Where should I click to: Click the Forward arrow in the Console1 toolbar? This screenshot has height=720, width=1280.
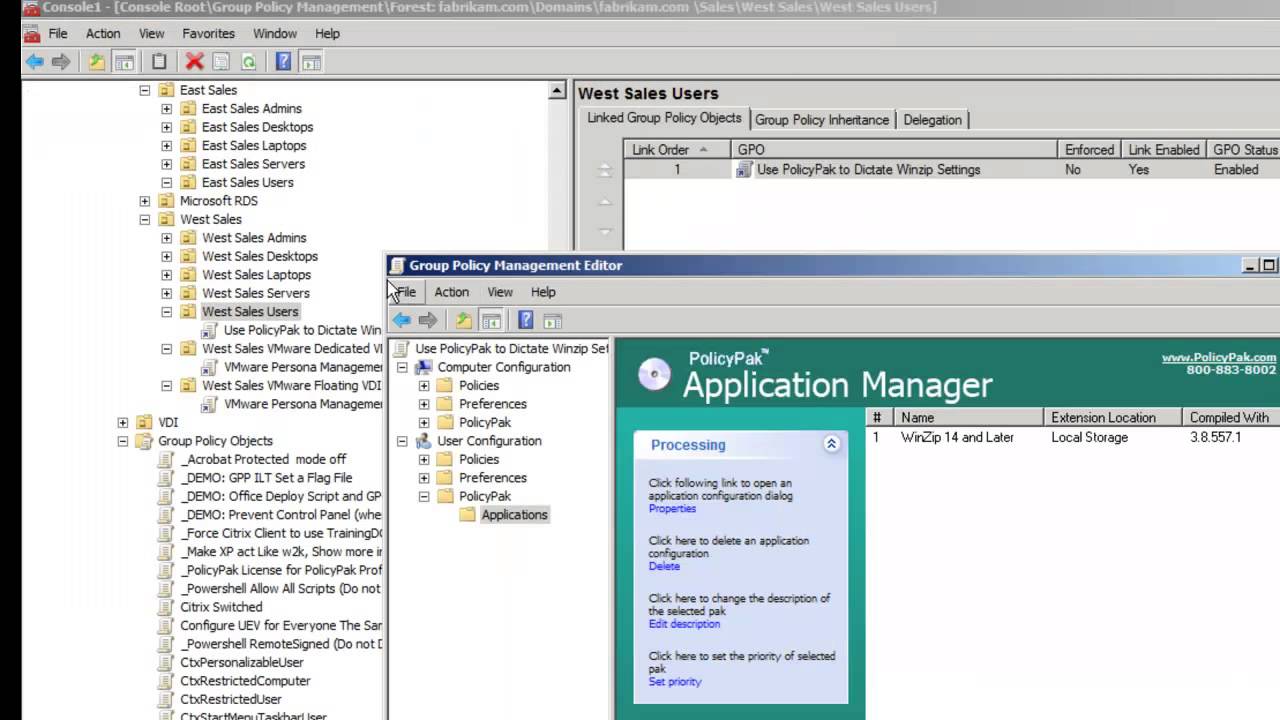61,62
